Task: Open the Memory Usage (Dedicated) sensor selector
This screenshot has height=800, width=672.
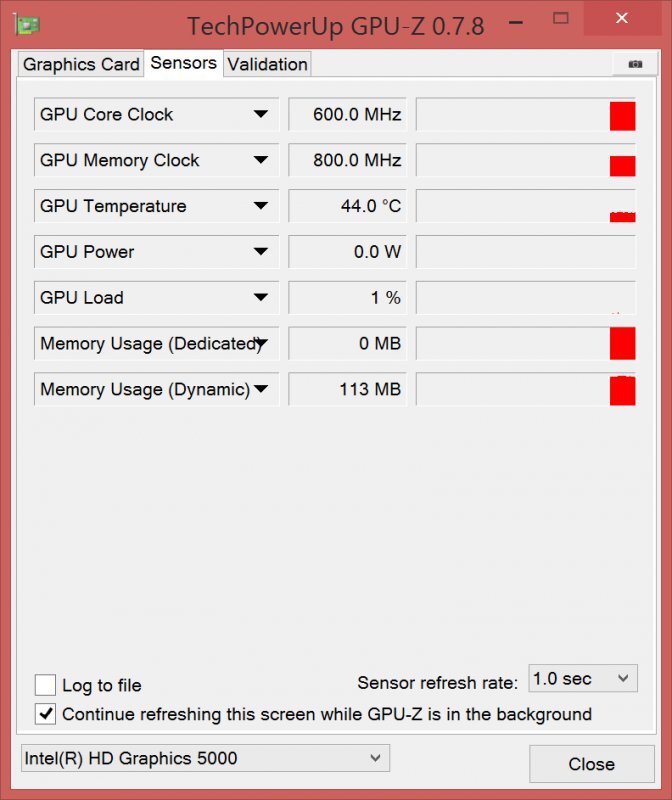Action: [262, 343]
